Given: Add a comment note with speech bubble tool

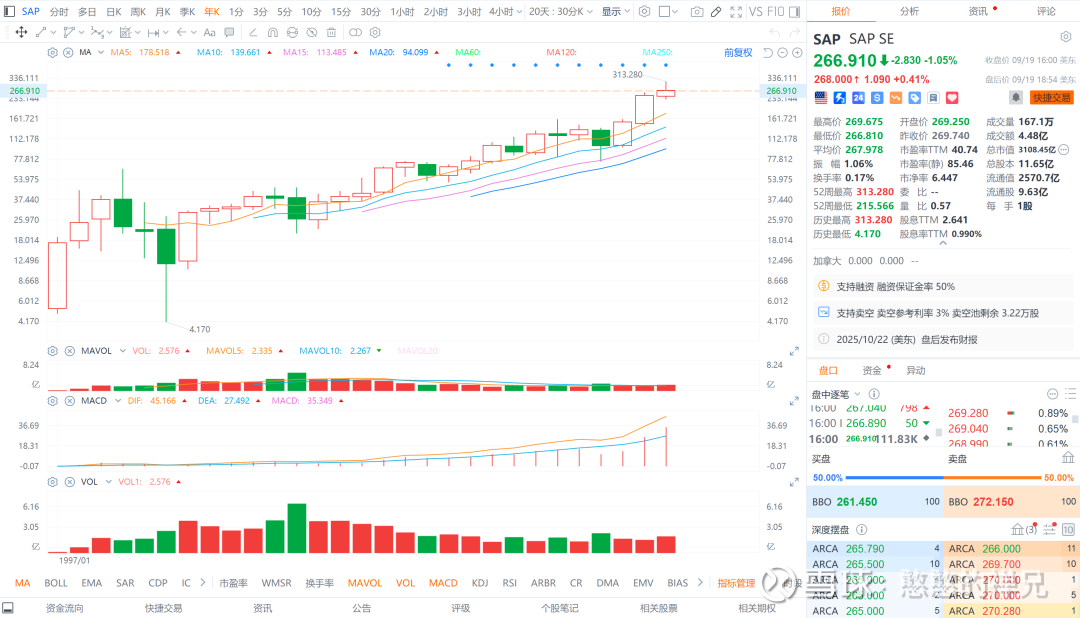Looking at the screenshot, I should 229,32.
